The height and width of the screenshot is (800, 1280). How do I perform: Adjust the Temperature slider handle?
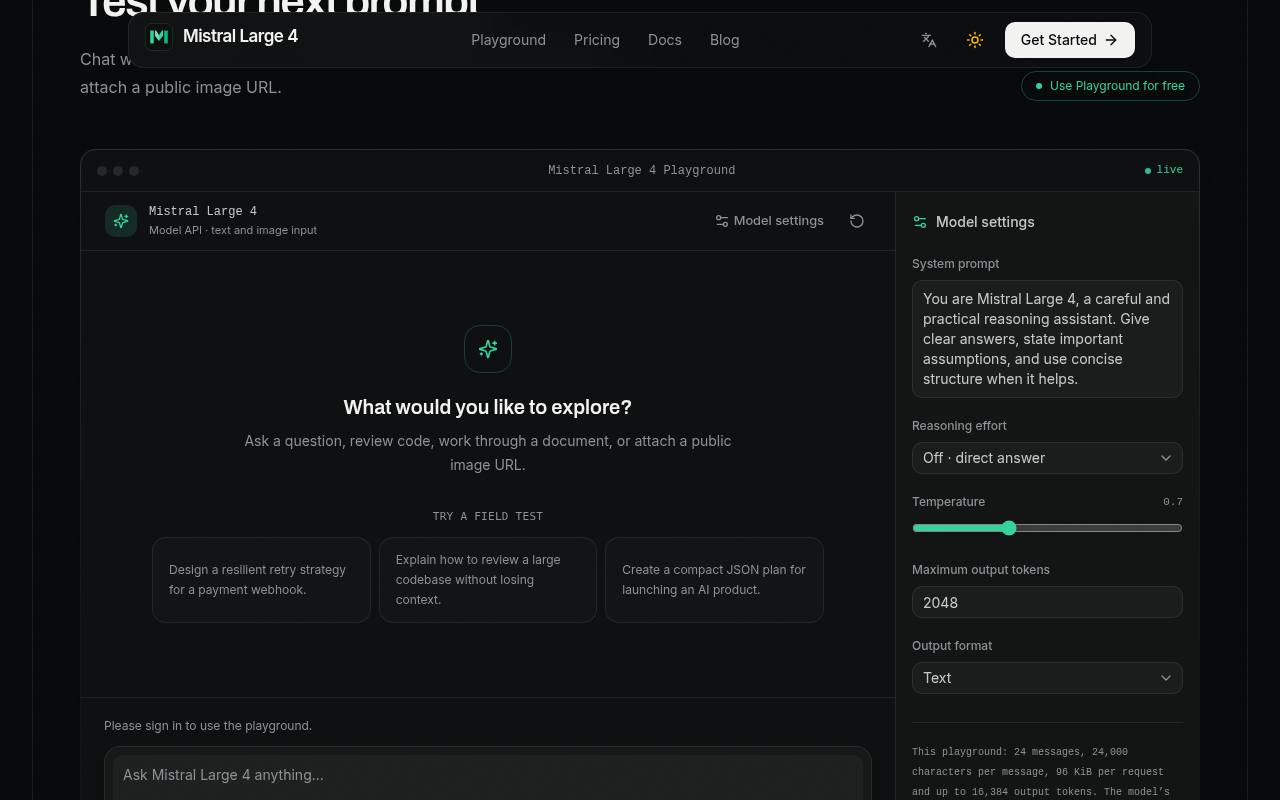pyautogui.click(x=1009, y=528)
